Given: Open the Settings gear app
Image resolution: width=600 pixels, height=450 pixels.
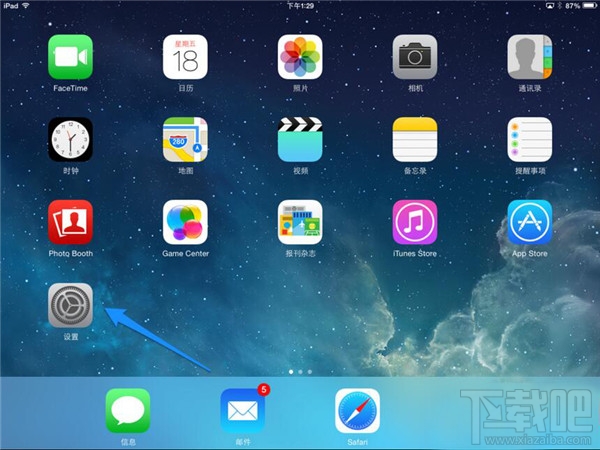Looking at the screenshot, I should click(x=70, y=305).
